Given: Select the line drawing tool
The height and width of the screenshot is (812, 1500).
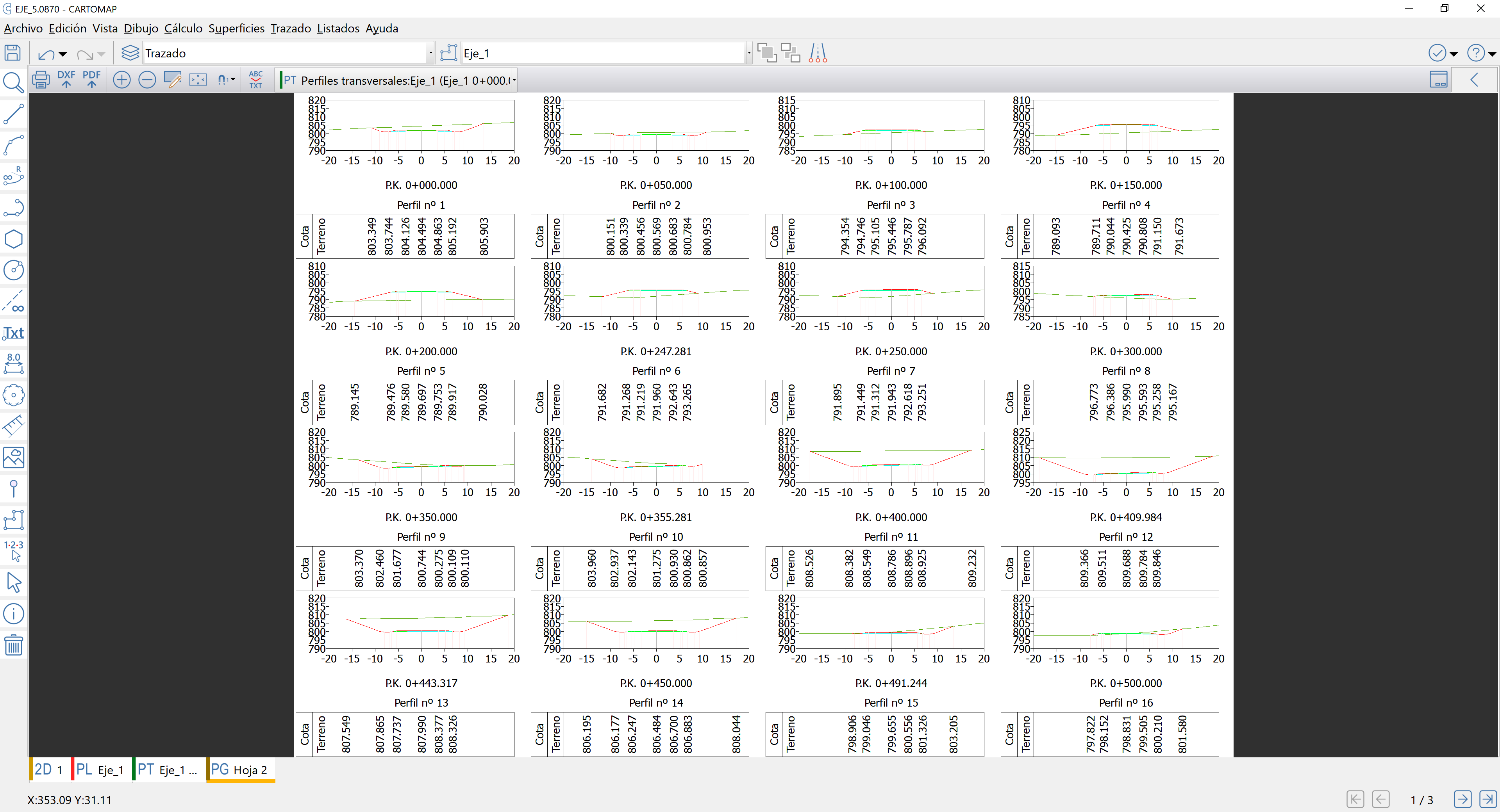Looking at the screenshot, I should point(13,114).
